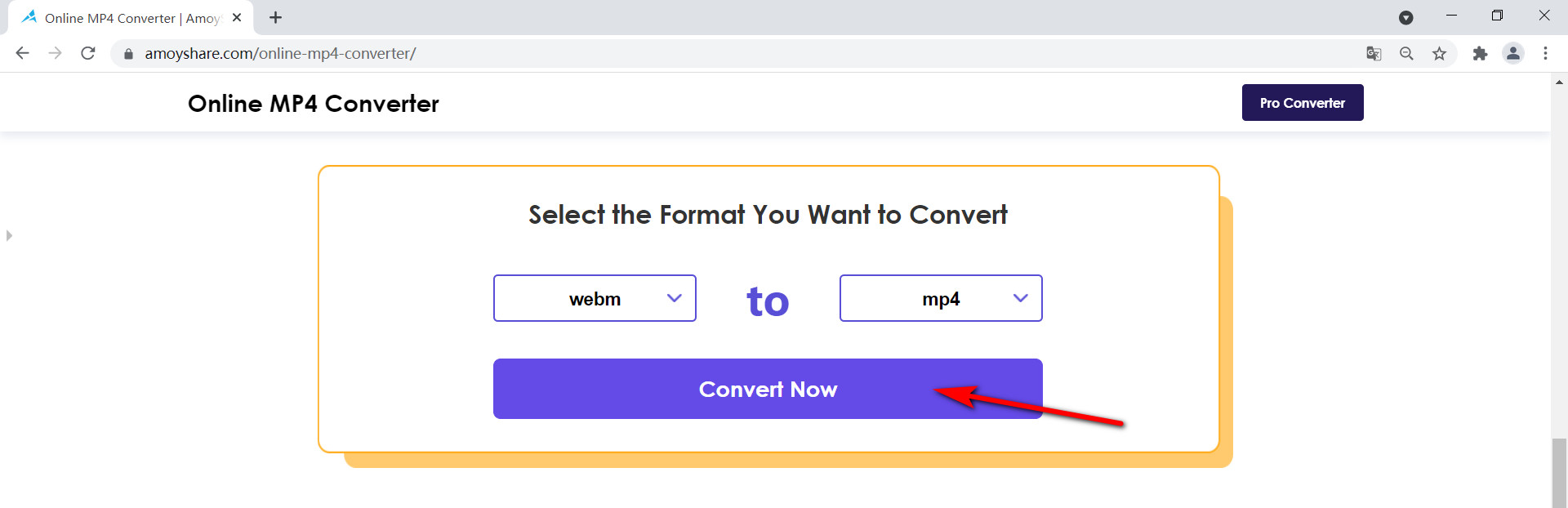Click the zoom magnifier icon in address bar
This screenshot has height=508, width=1568.
[1406, 53]
